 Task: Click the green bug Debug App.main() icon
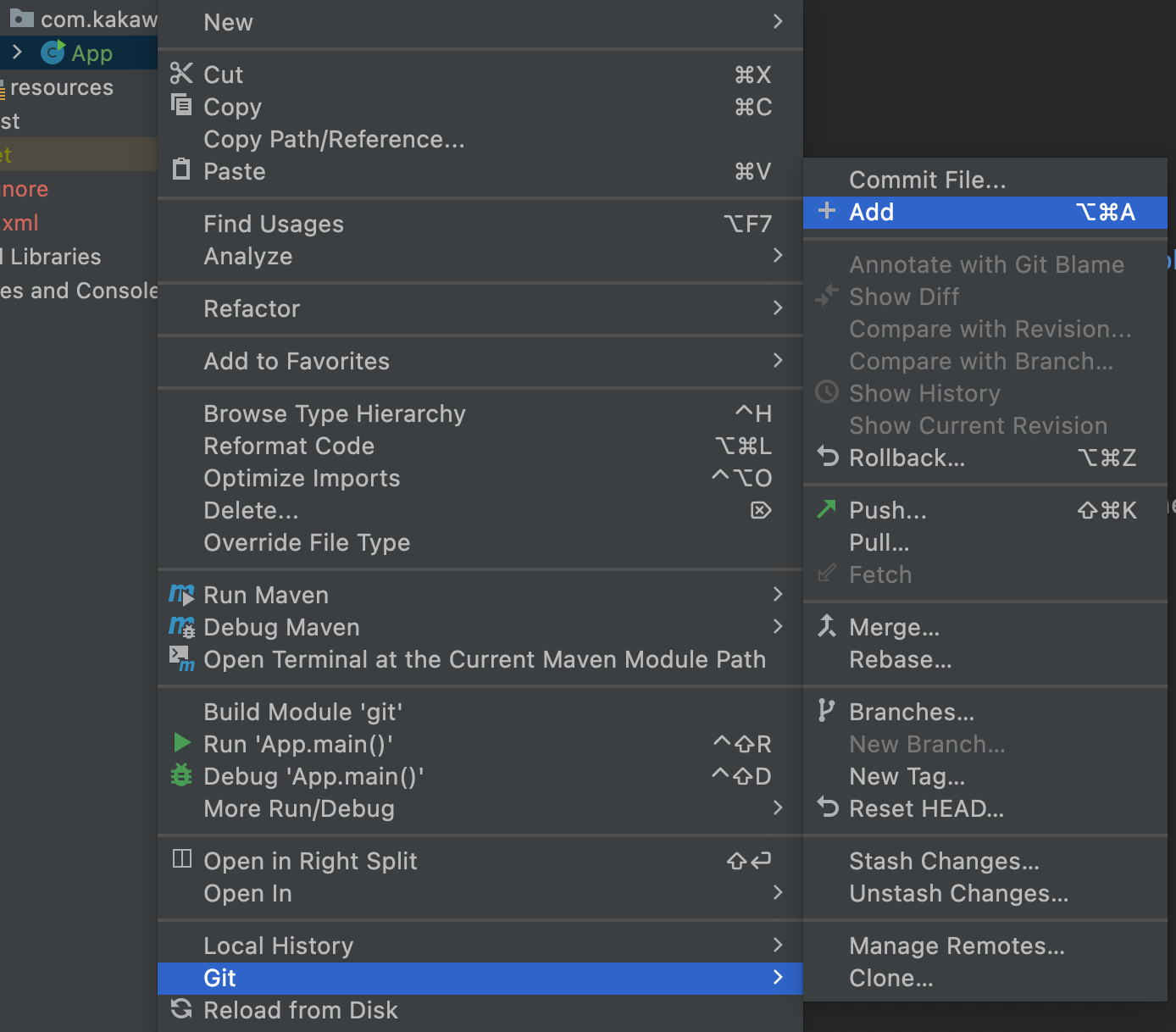(x=181, y=775)
